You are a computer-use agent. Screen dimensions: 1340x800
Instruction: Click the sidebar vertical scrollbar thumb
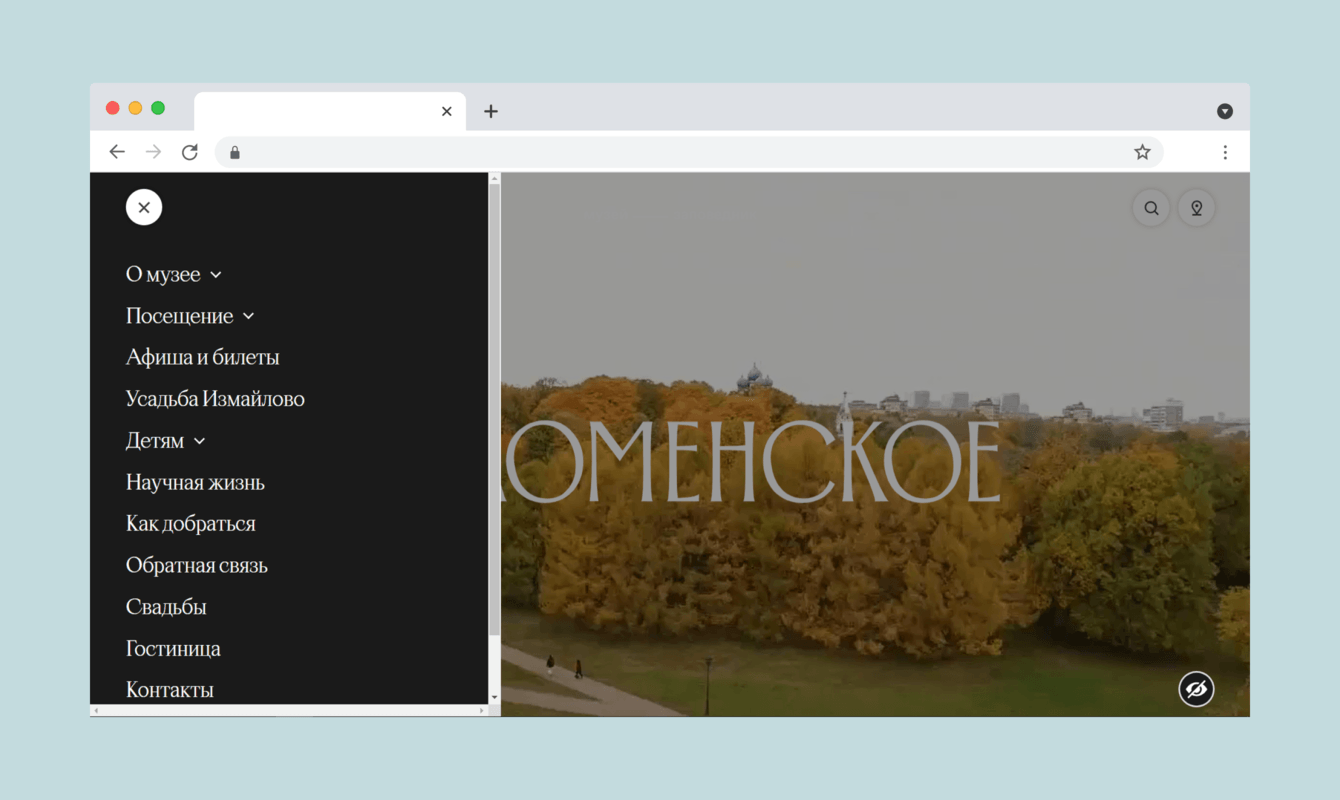point(494,409)
